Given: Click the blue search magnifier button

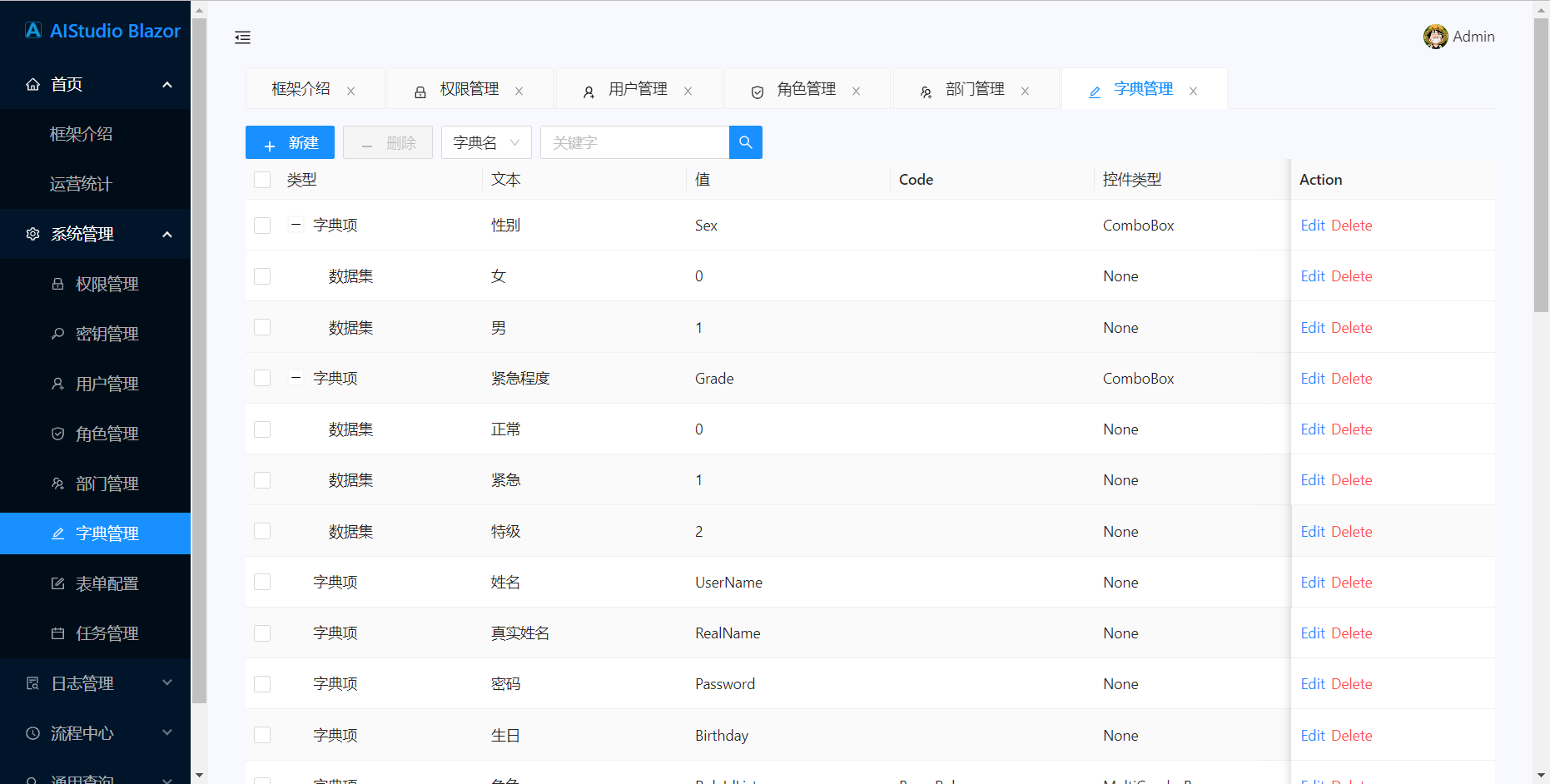Looking at the screenshot, I should point(745,142).
